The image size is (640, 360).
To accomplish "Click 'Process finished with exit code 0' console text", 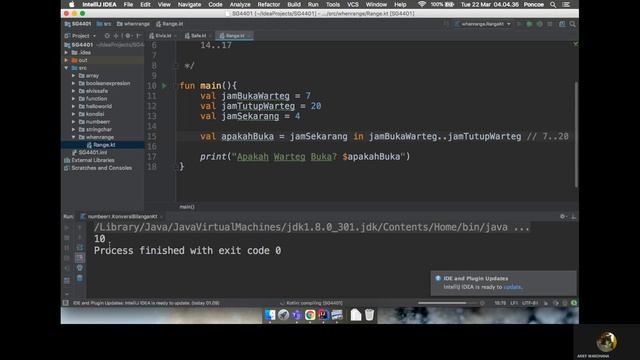I will (187, 251).
